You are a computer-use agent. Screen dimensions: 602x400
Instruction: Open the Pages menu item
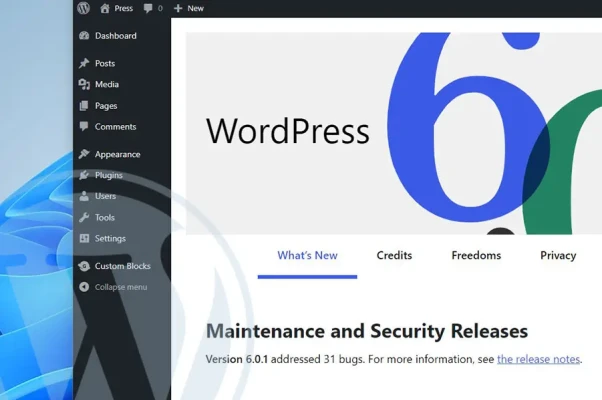pyautogui.click(x=106, y=106)
